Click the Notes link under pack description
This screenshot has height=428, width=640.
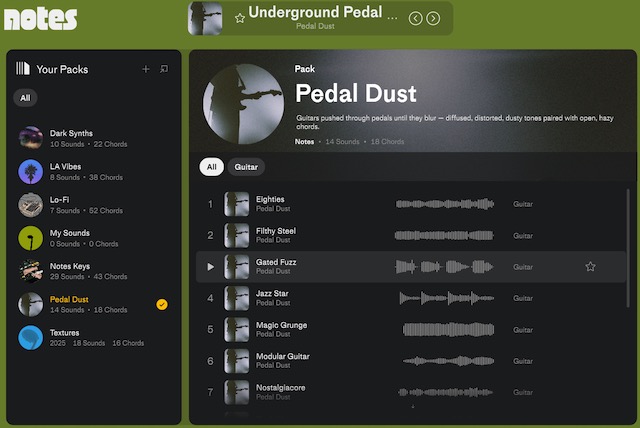coord(305,142)
